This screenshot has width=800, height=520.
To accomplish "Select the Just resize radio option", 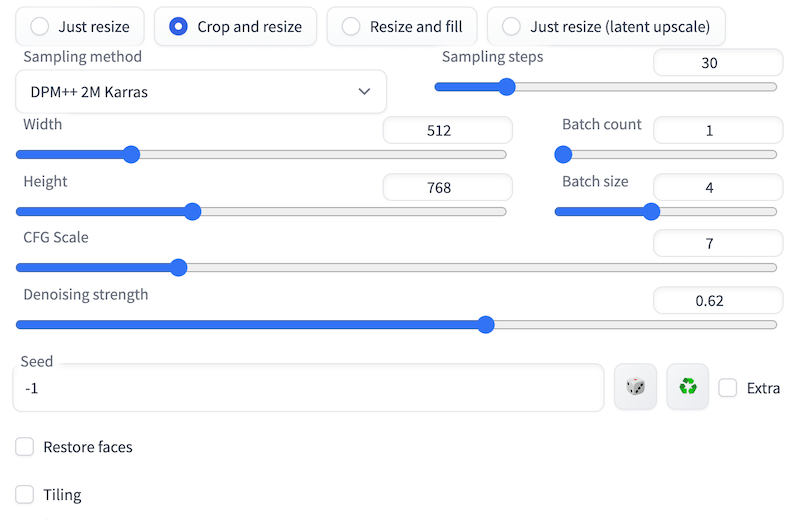I will (x=40, y=27).
